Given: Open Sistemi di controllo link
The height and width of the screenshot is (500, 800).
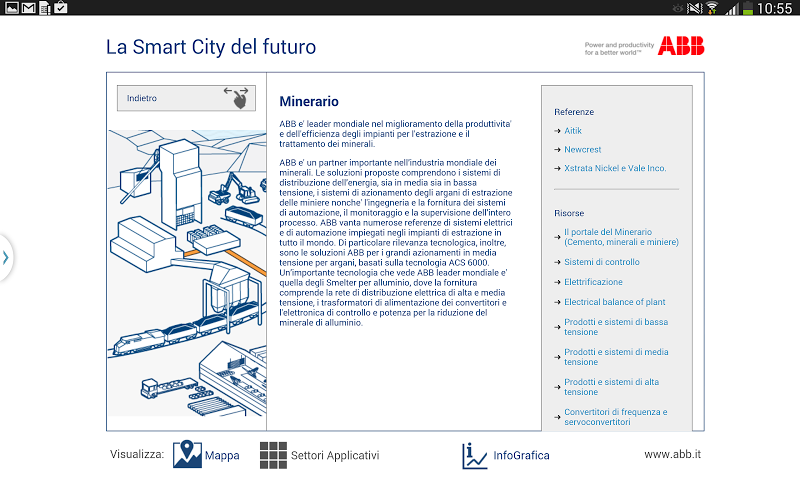Looking at the screenshot, I should pos(602,262).
